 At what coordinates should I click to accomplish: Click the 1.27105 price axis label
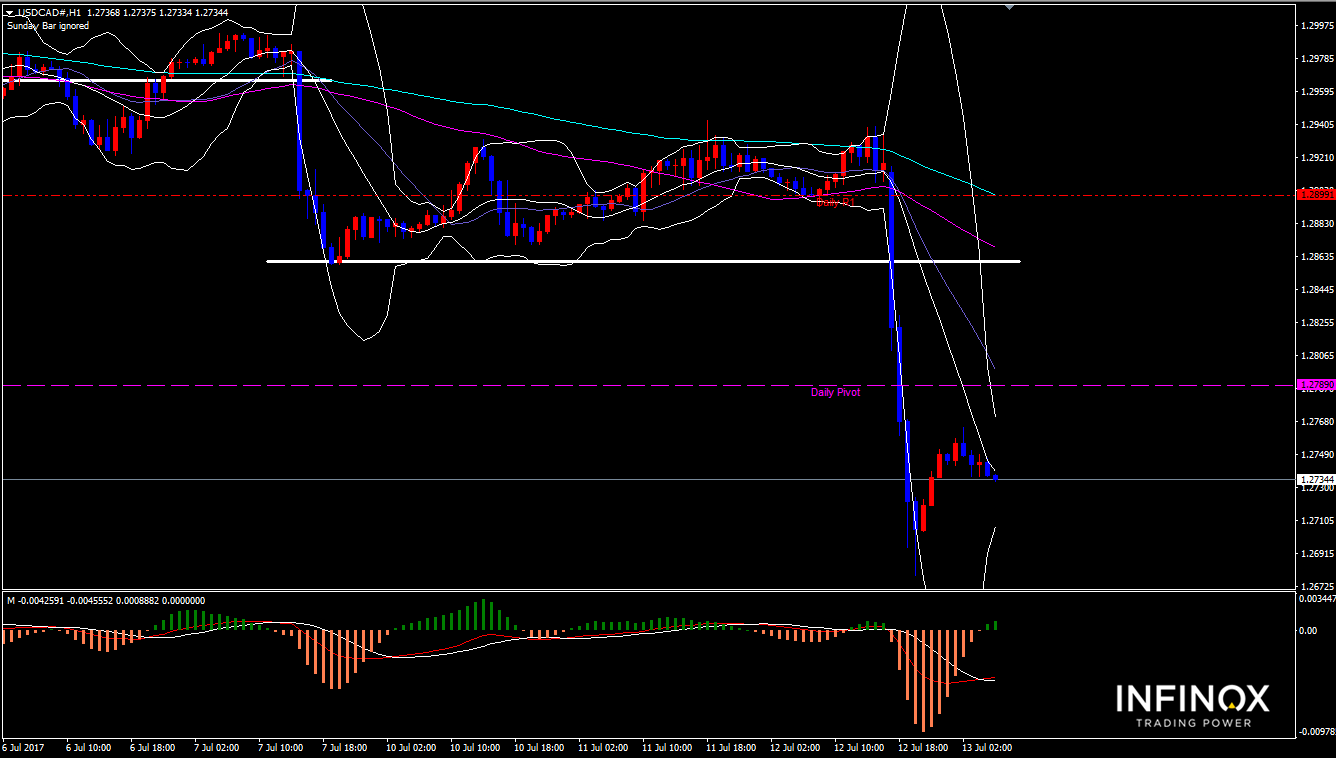coord(1316,521)
